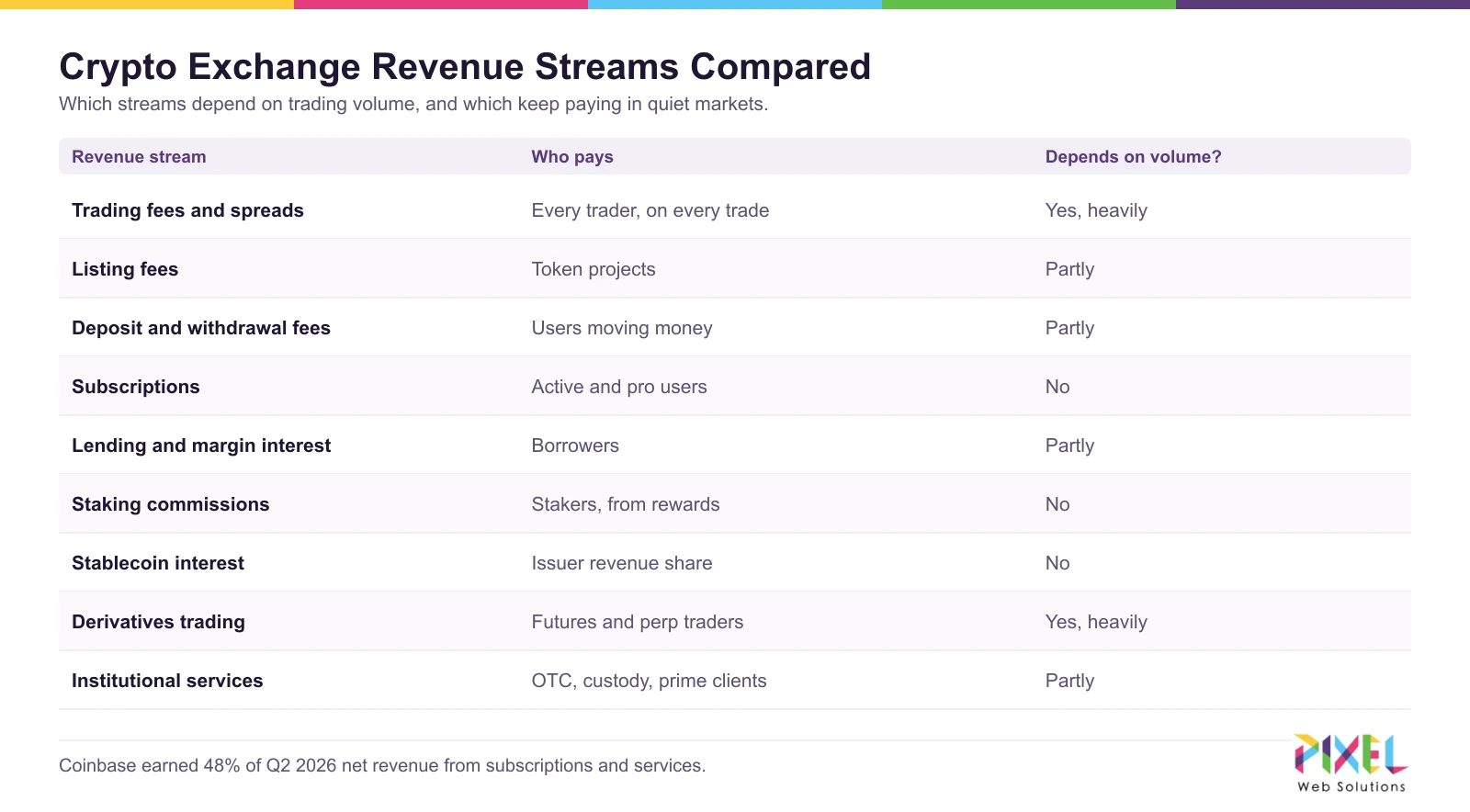
Task: Select "Lending and margin interest" row label
Action: (201, 445)
